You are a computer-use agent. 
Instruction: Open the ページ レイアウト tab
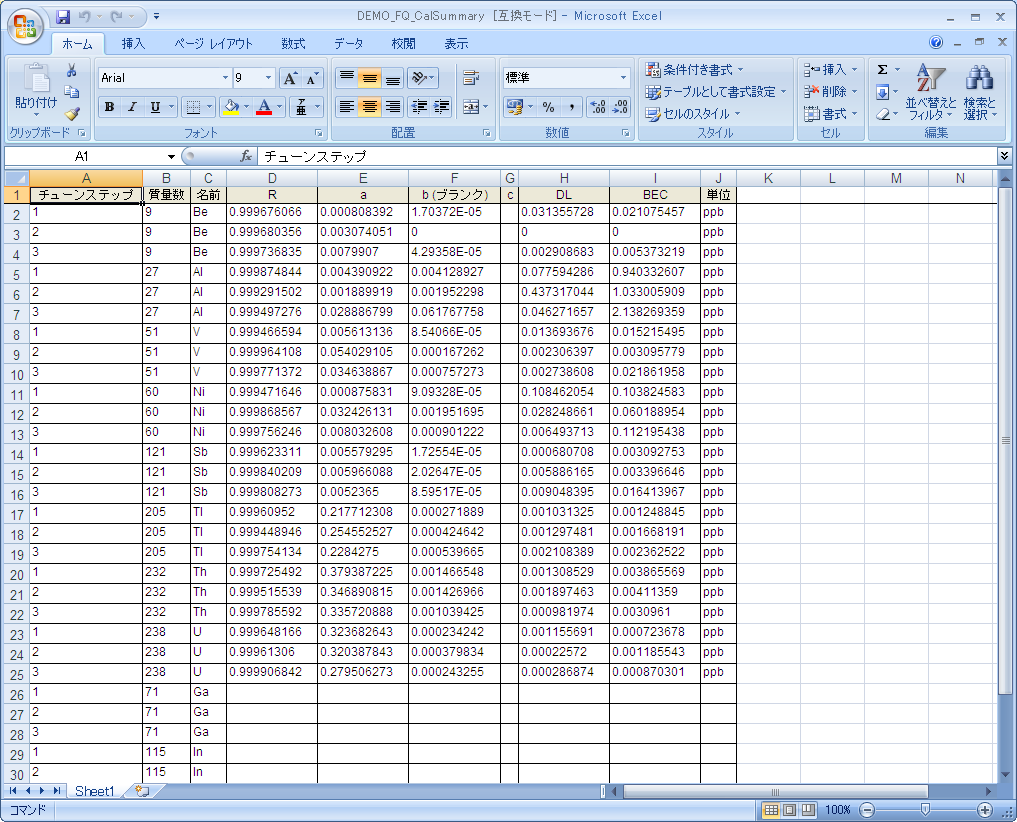(213, 43)
